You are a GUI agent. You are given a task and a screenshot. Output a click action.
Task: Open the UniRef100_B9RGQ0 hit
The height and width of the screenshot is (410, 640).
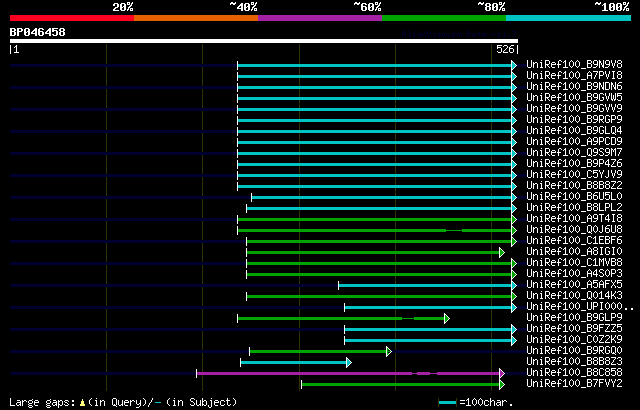tap(574, 351)
